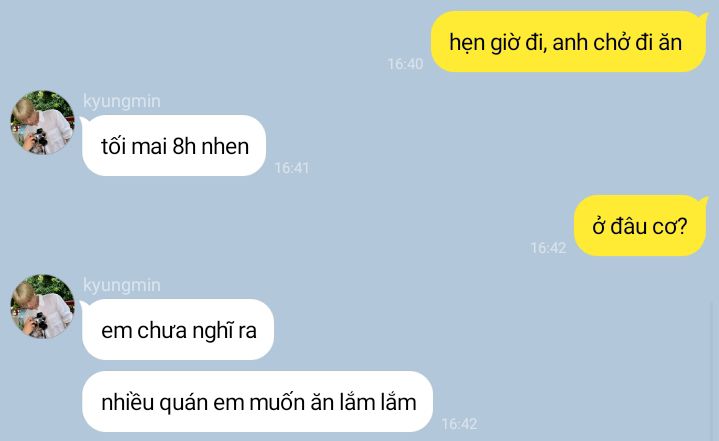Select the yellow "hẹn giờ đi, anh chở đi ăn" bubble

(x=568, y=42)
